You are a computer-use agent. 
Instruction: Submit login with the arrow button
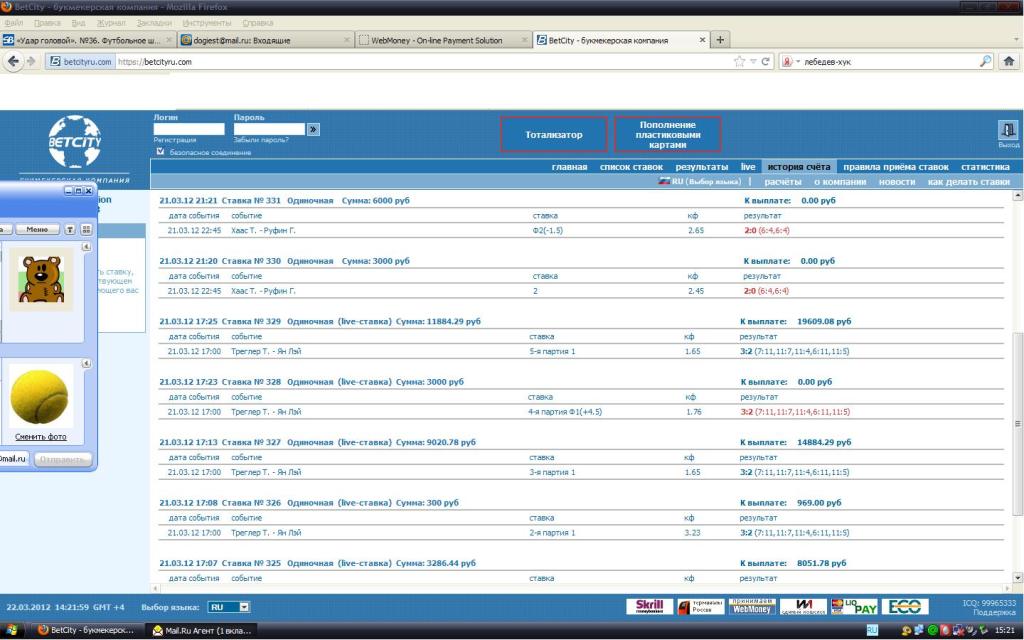(313, 129)
